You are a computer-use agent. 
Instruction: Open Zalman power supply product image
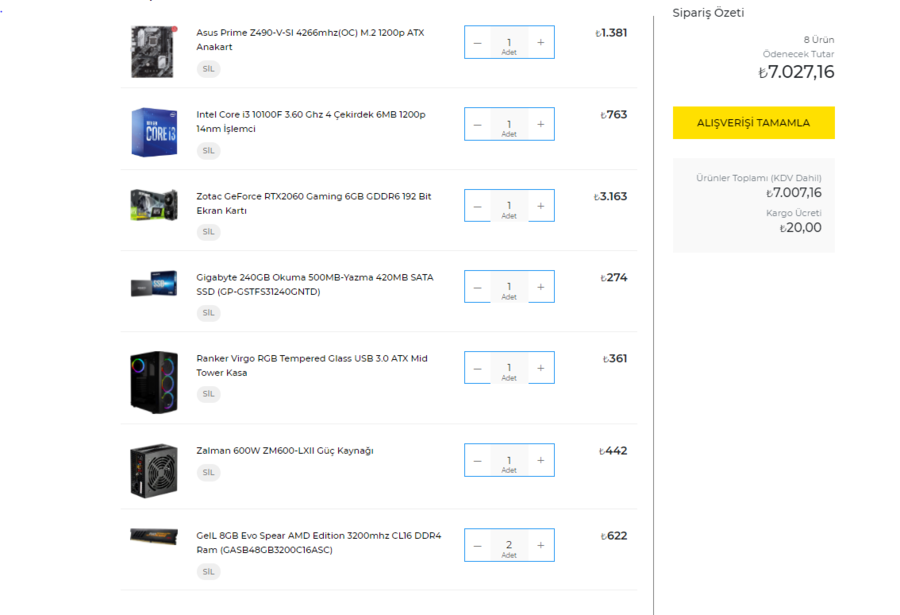pyautogui.click(x=154, y=470)
